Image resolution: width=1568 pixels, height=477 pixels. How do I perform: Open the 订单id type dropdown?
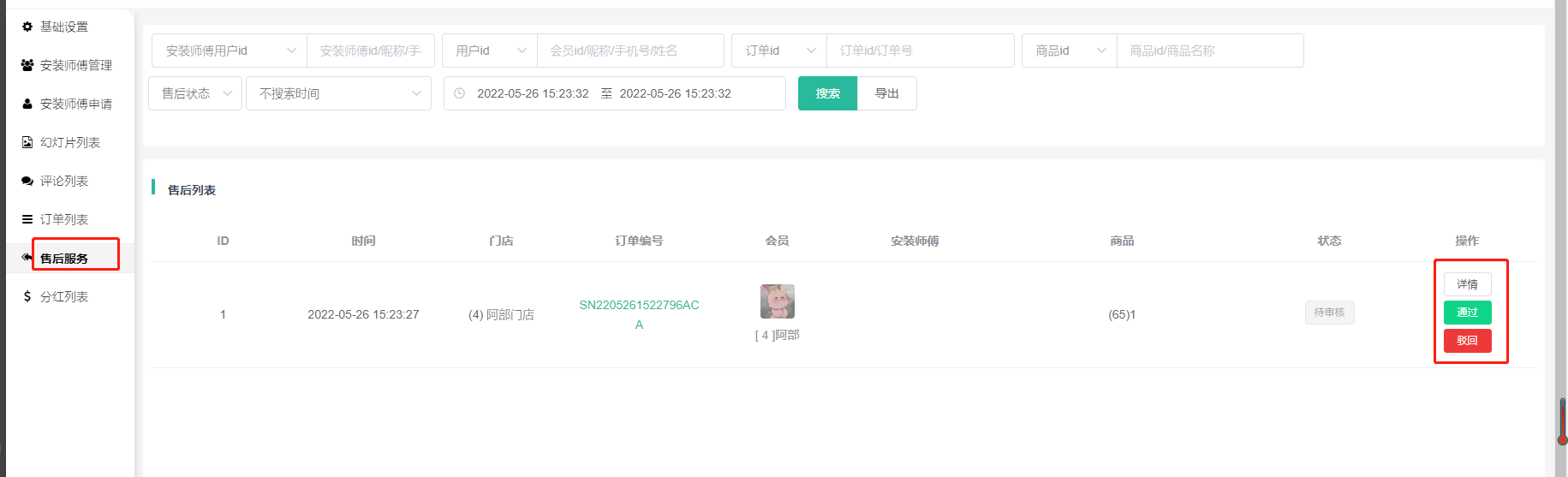coord(778,51)
